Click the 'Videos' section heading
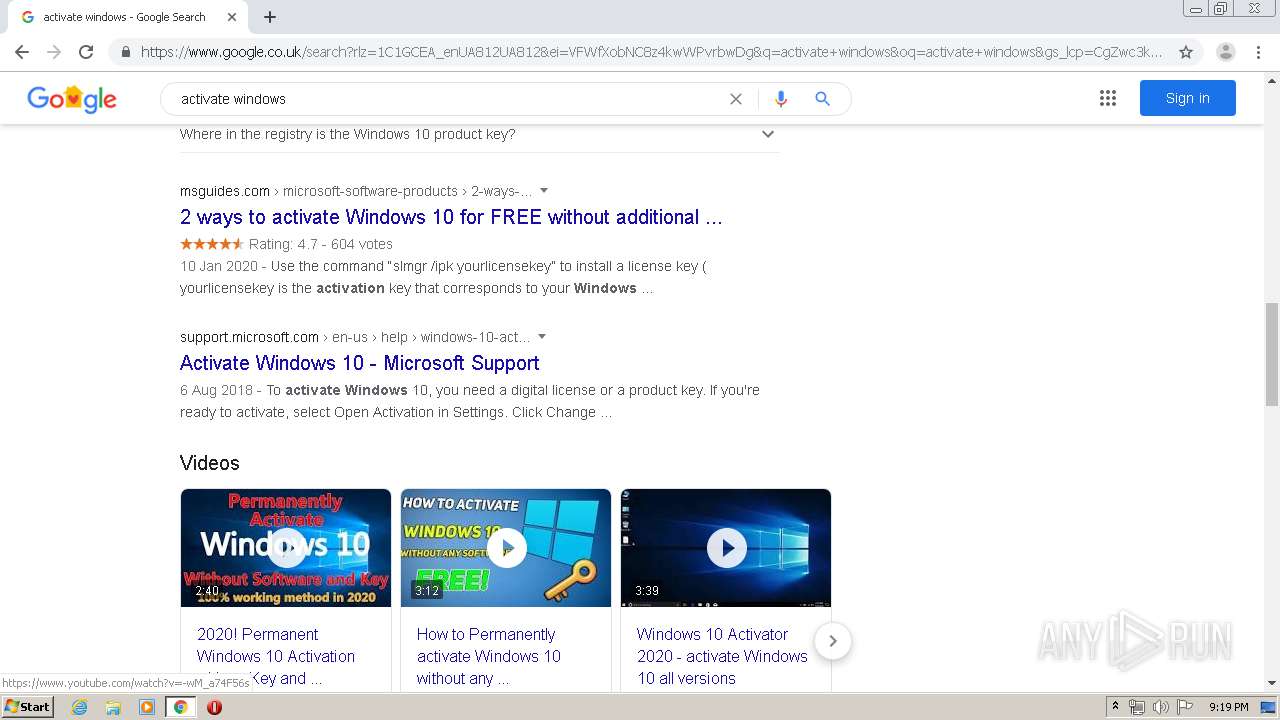 [210, 463]
